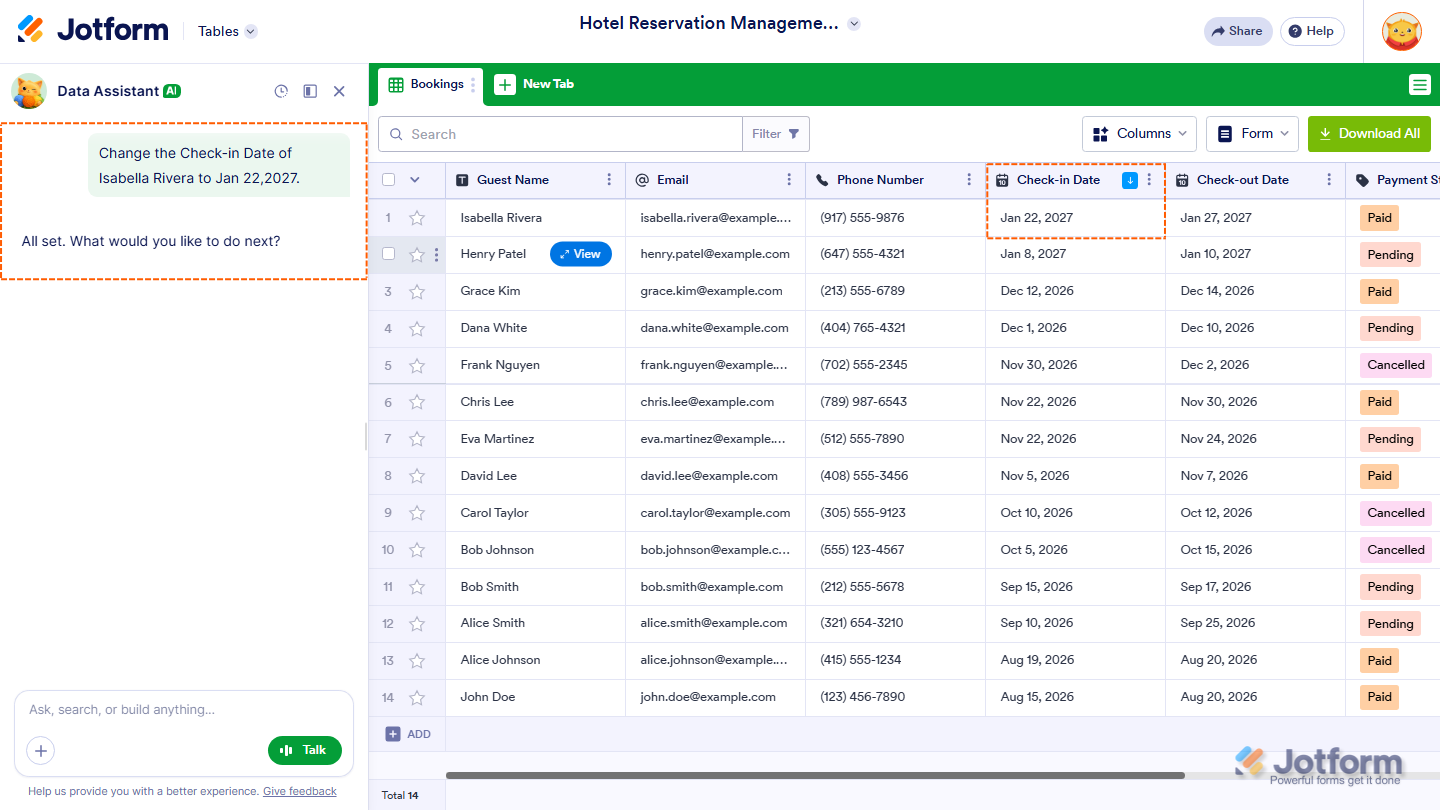Tick the select-all rows checkbox in header
This screenshot has width=1440, height=810.
(388, 180)
